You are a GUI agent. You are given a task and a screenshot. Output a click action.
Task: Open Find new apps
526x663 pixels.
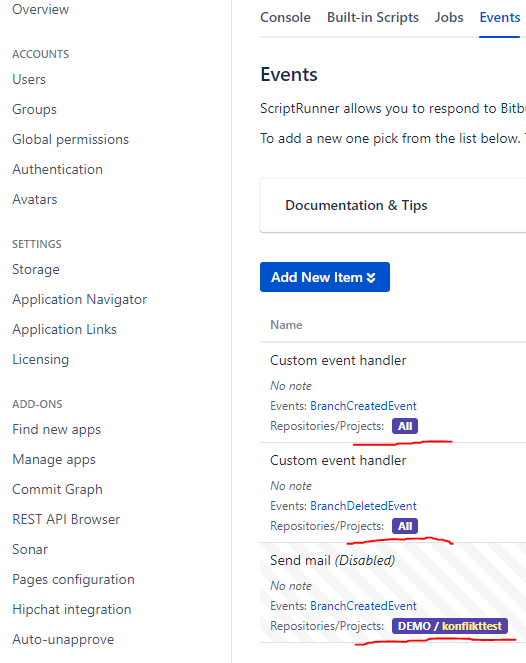click(57, 430)
